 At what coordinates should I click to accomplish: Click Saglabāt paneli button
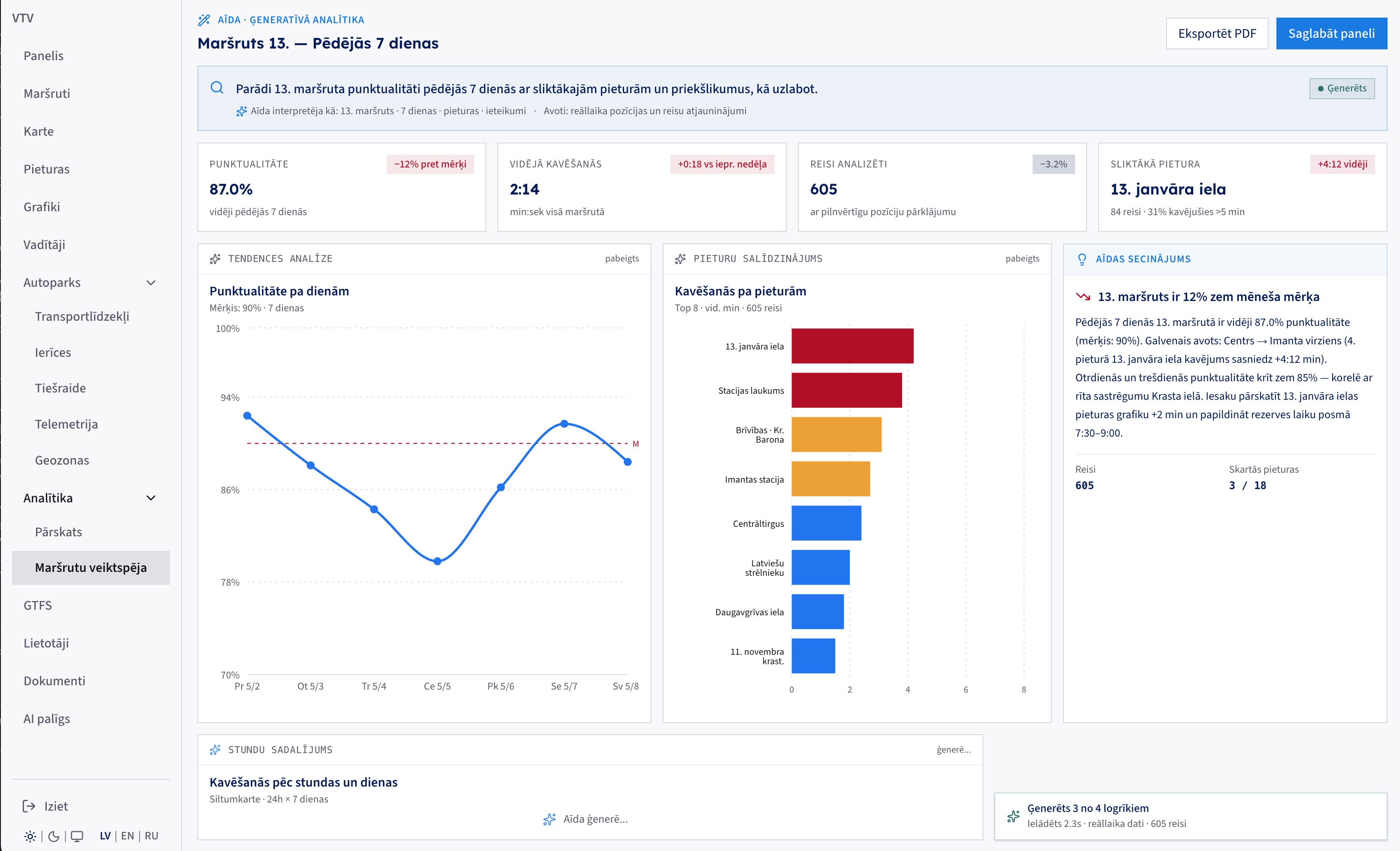(1331, 33)
